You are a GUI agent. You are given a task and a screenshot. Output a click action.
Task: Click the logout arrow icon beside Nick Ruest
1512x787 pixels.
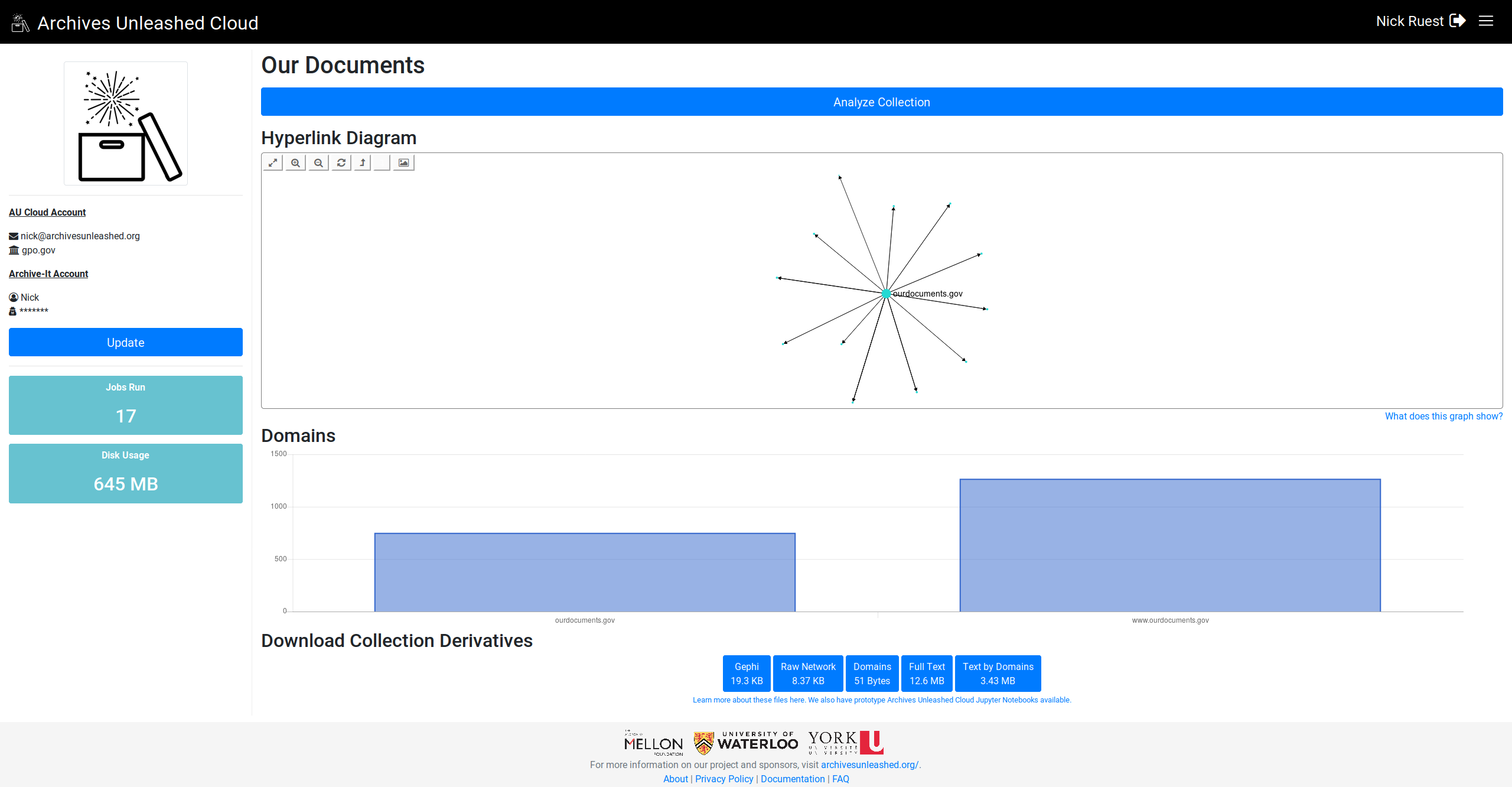pyautogui.click(x=1458, y=21)
